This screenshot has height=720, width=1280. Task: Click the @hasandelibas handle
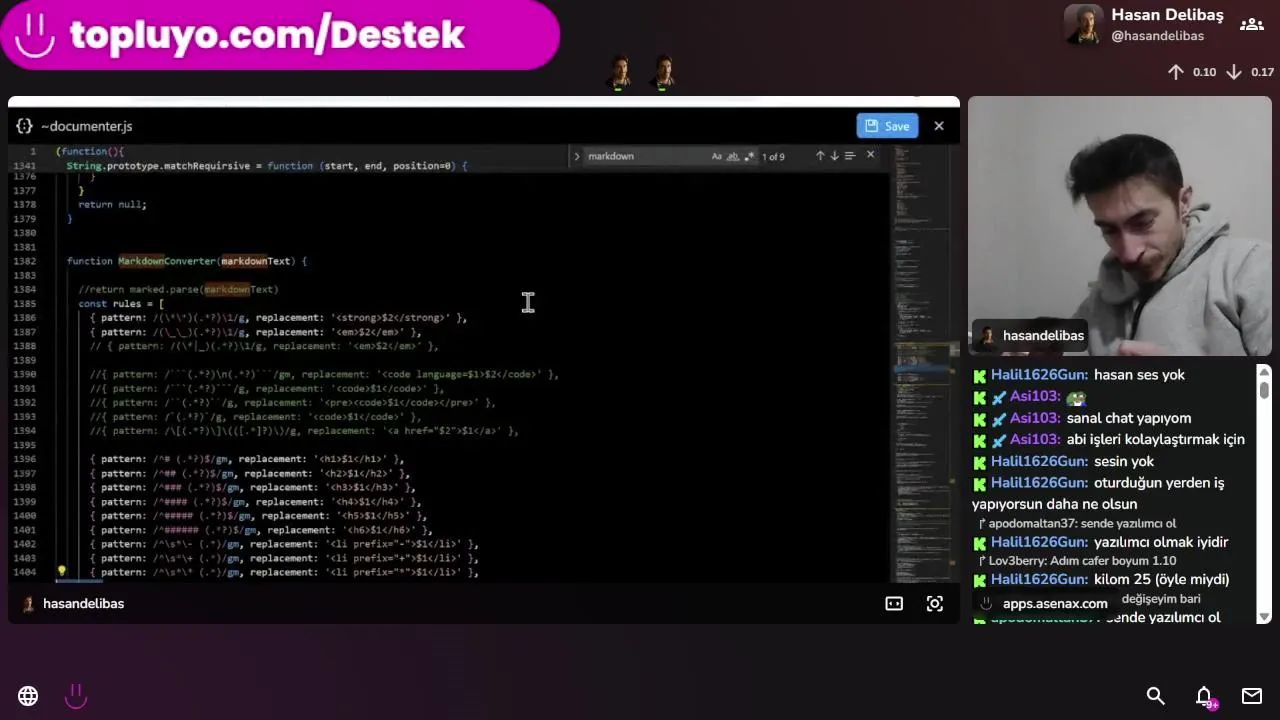click(1157, 36)
